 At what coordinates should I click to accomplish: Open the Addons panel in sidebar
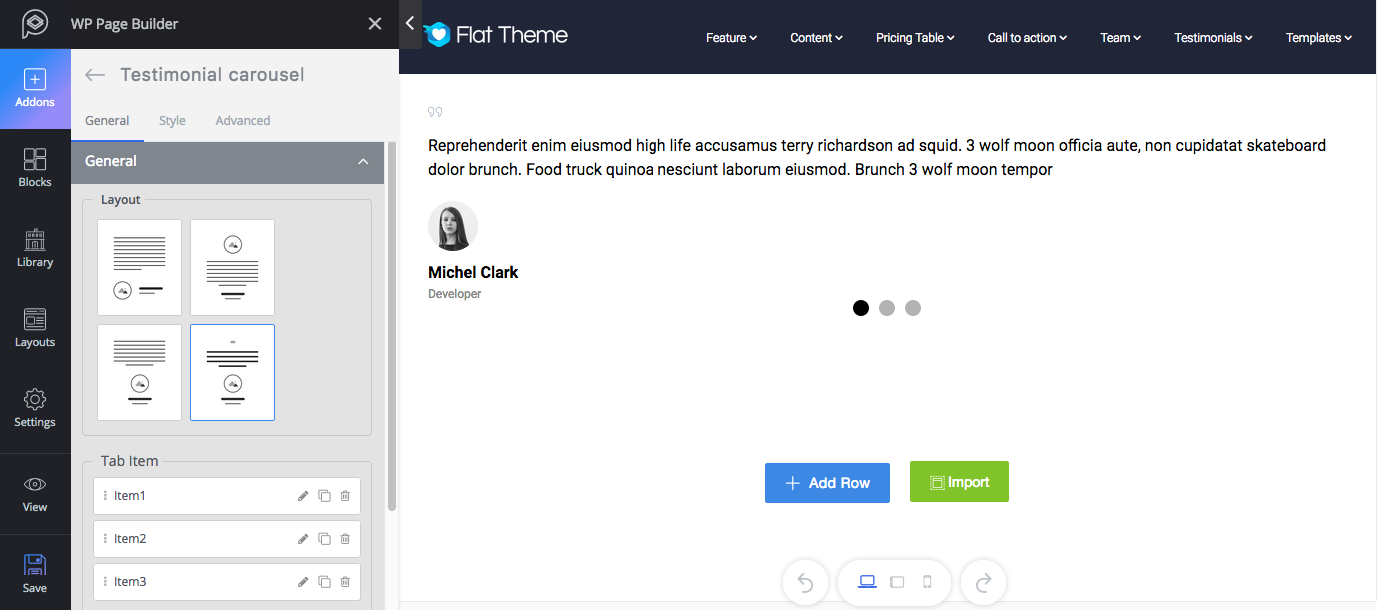point(35,89)
